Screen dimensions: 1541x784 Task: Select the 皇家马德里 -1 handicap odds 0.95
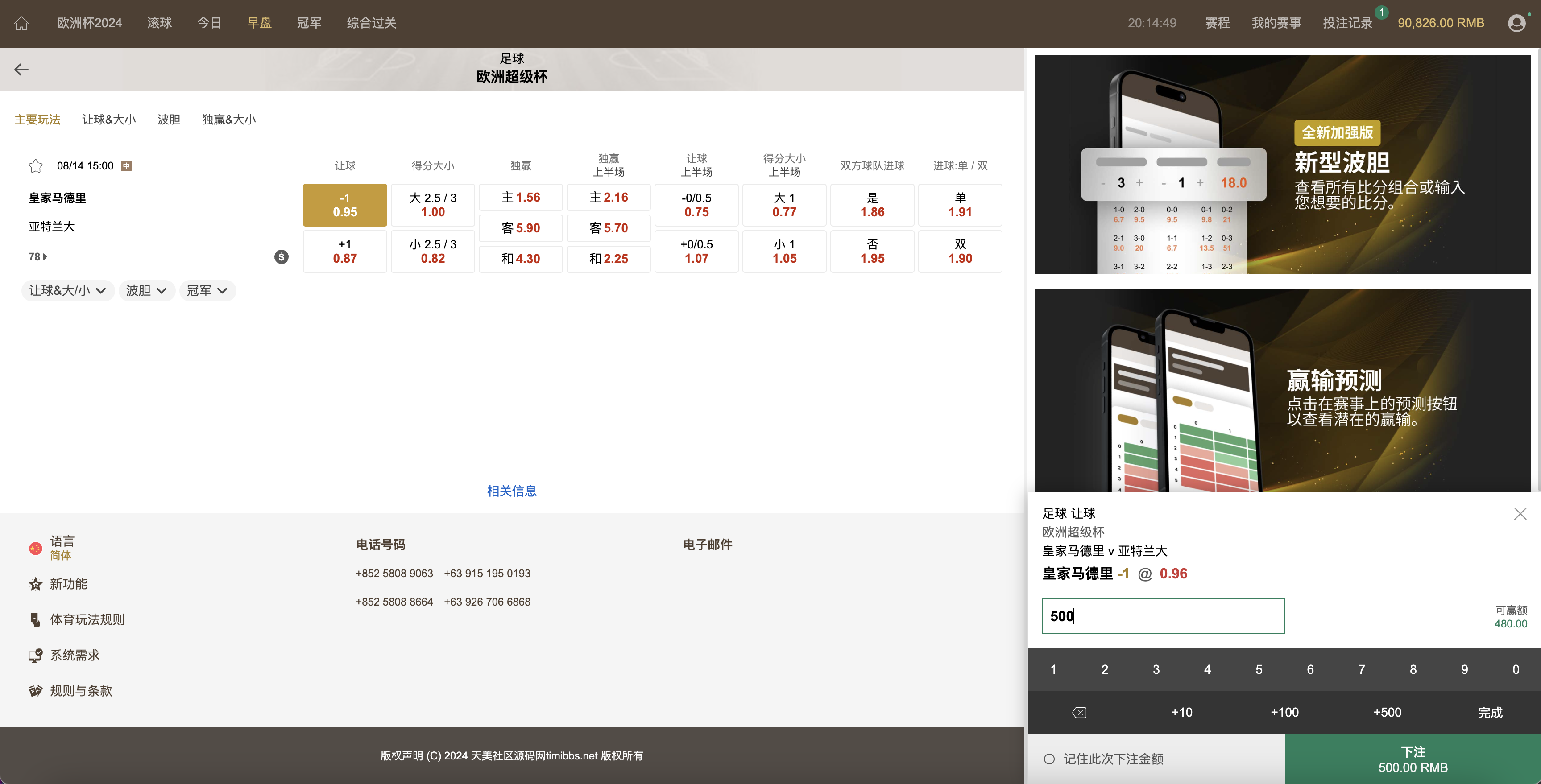344,205
